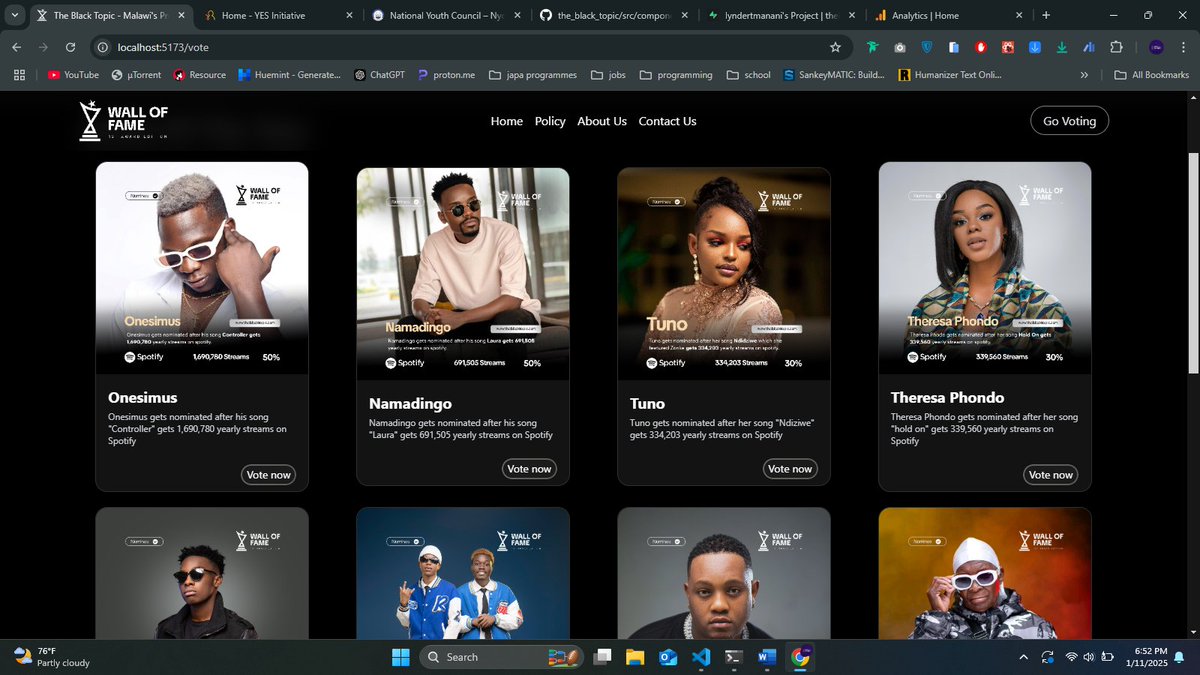Image resolution: width=1200 pixels, height=675 pixels.
Task: Click the "Tuno" card heading text
Action: click(647, 404)
